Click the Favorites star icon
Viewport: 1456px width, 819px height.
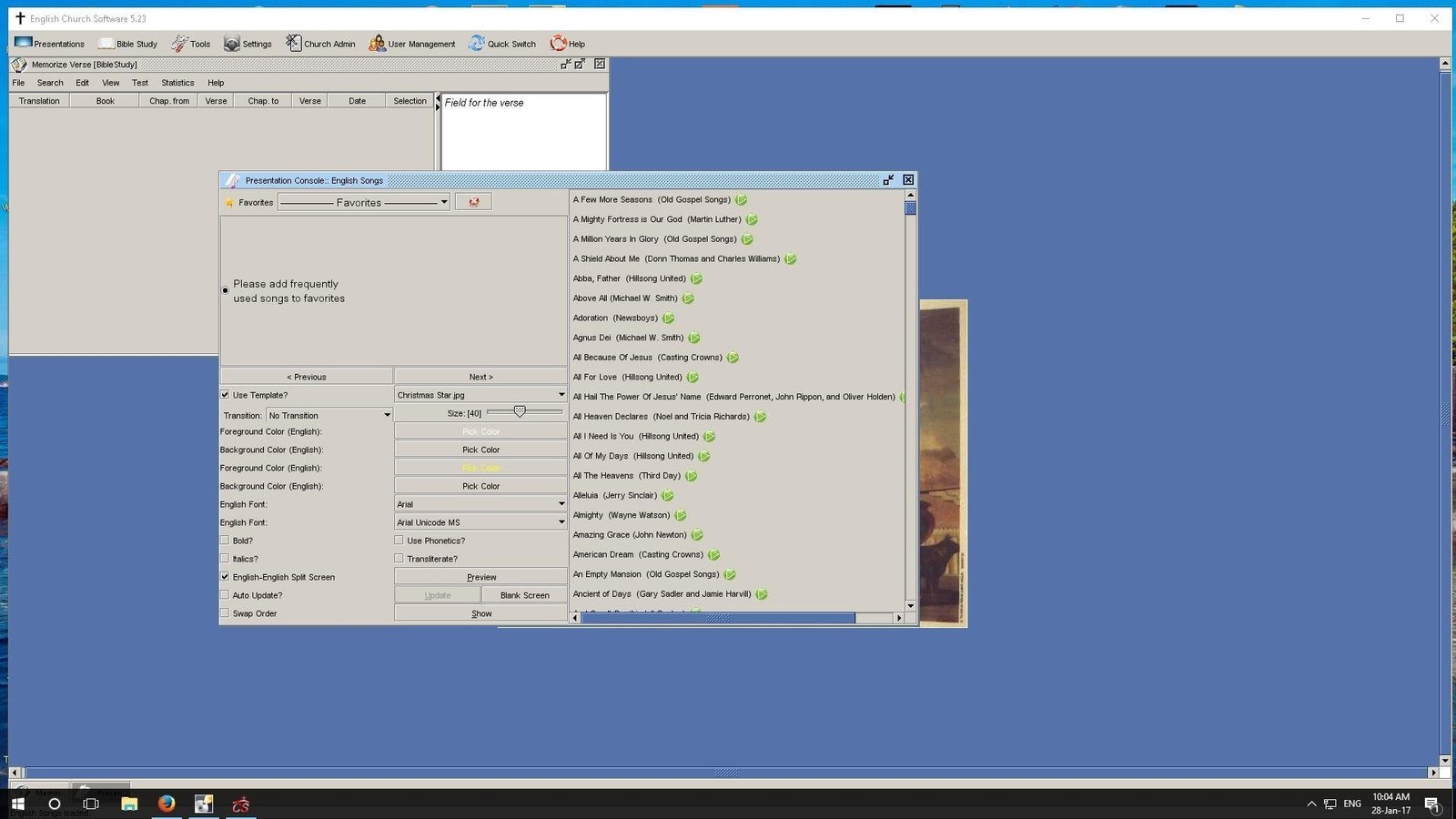pyautogui.click(x=229, y=203)
